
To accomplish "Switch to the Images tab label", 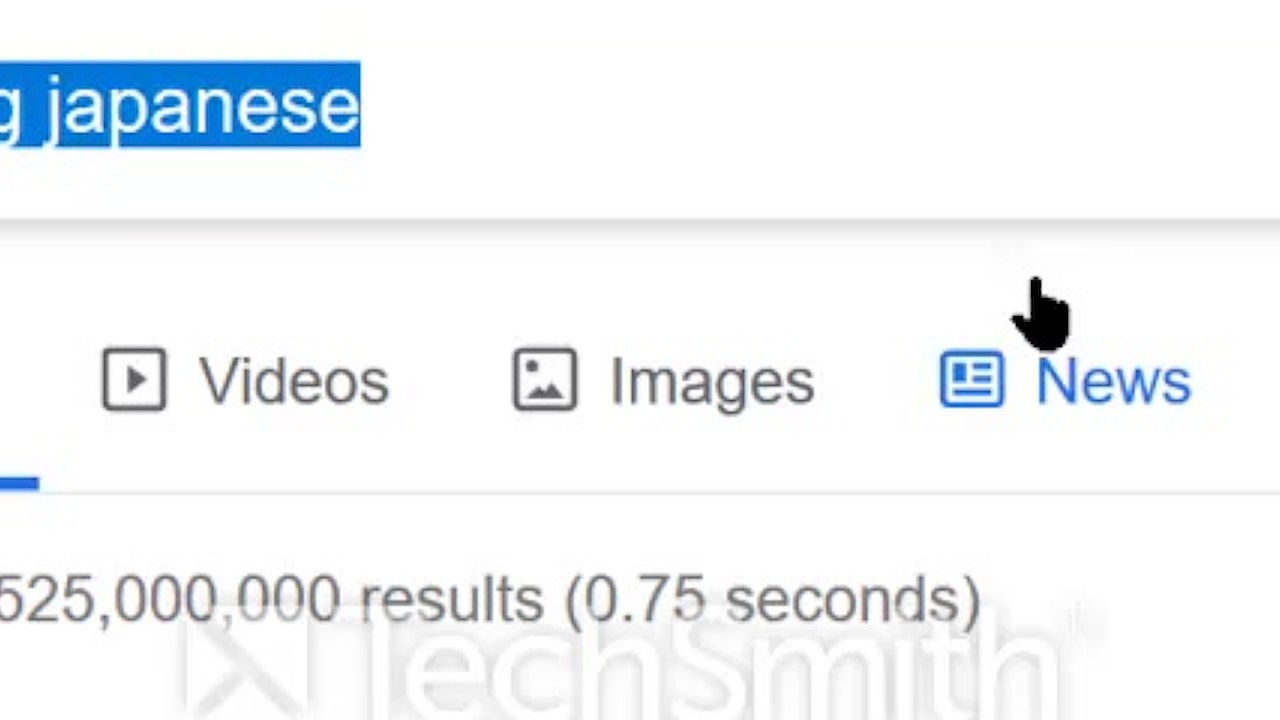I will 712,382.
